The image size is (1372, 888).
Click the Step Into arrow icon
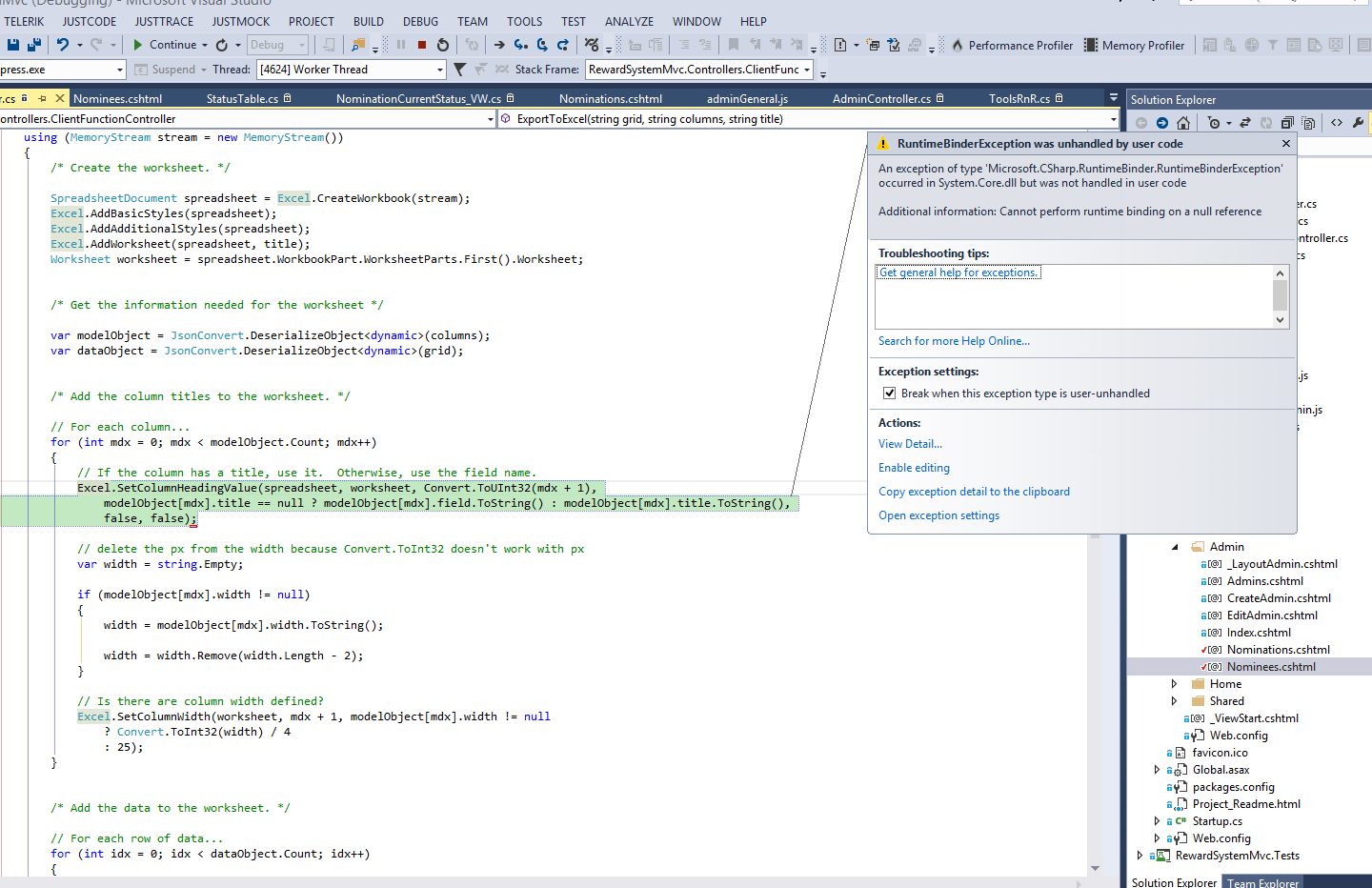(x=520, y=45)
